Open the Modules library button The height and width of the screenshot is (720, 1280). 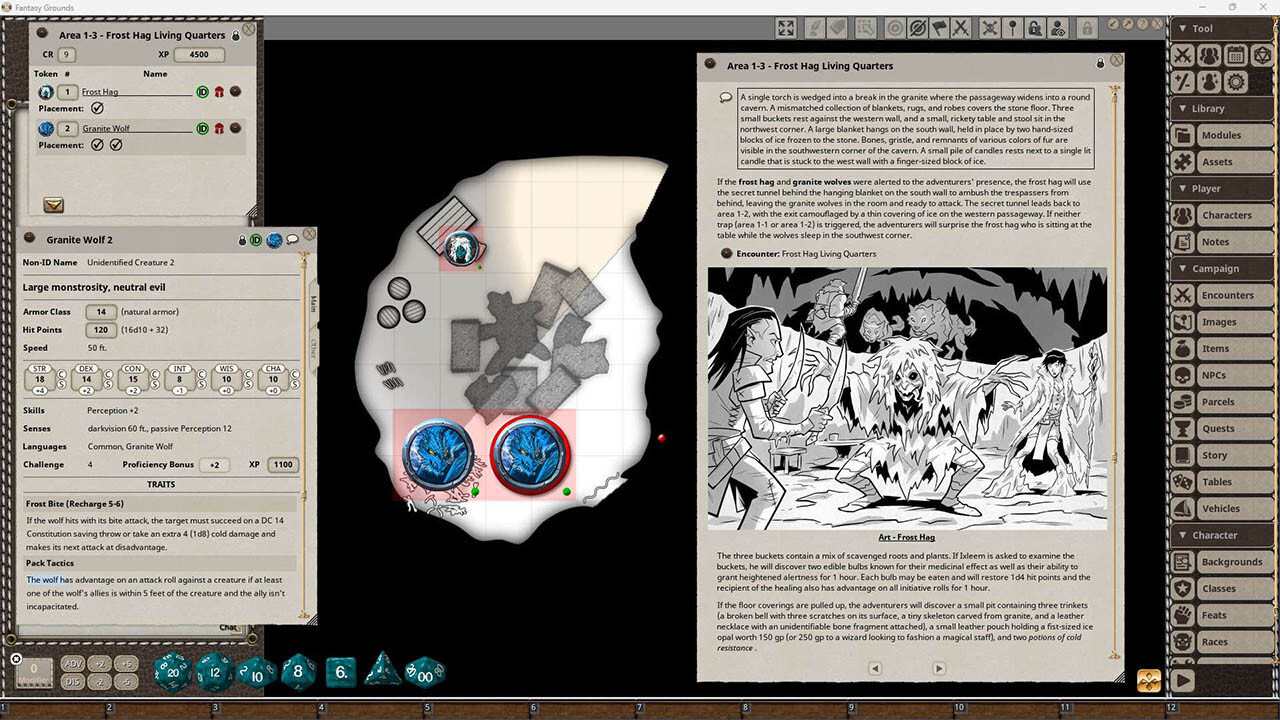1221,135
